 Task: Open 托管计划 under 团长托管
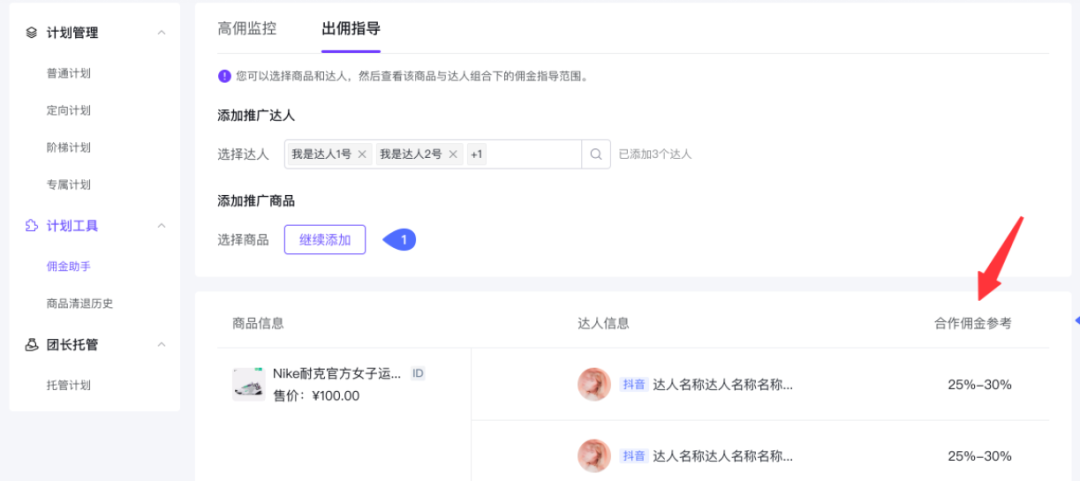tap(68, 385)
